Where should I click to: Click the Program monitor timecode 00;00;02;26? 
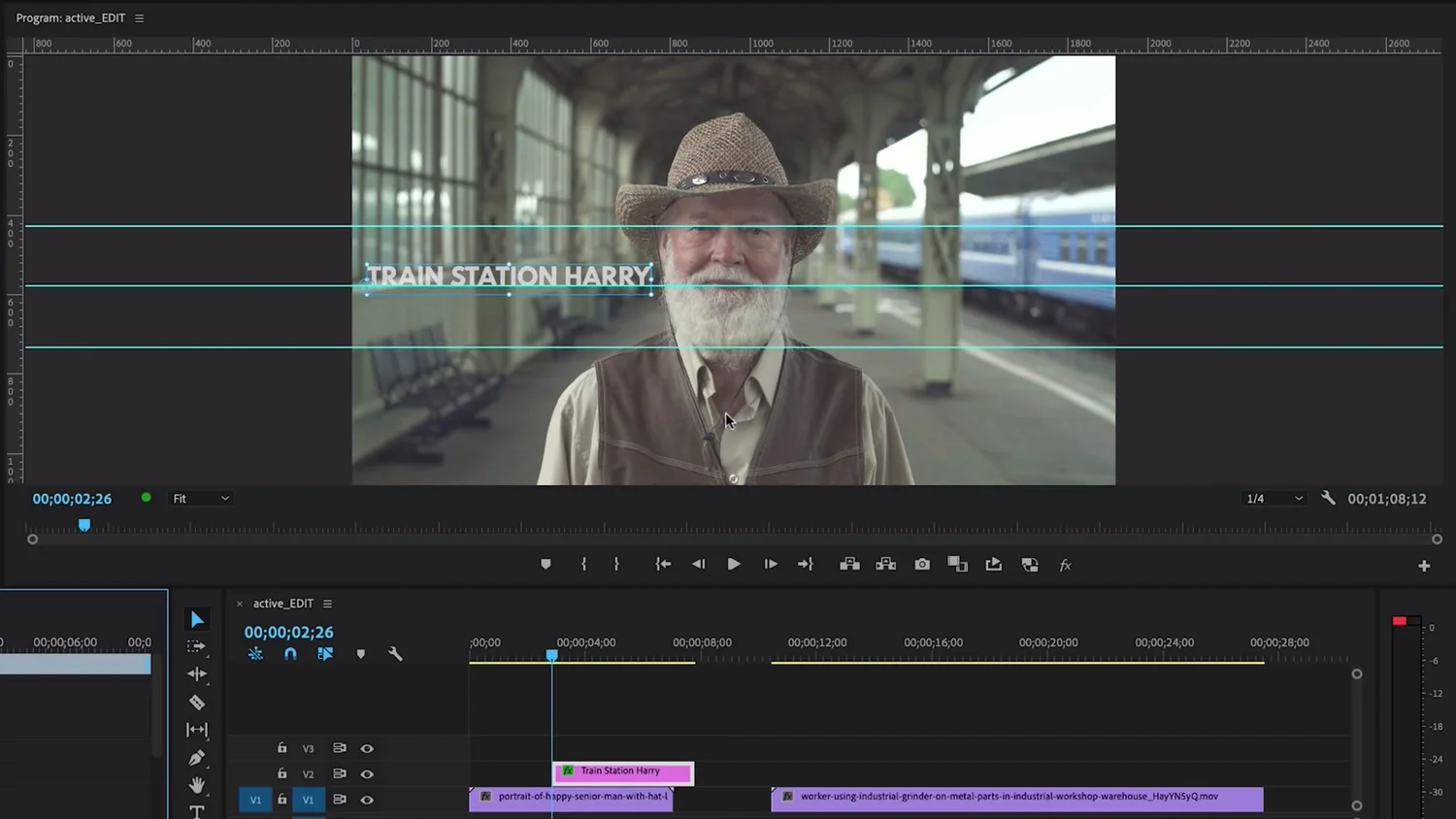(x=72, y=499)
